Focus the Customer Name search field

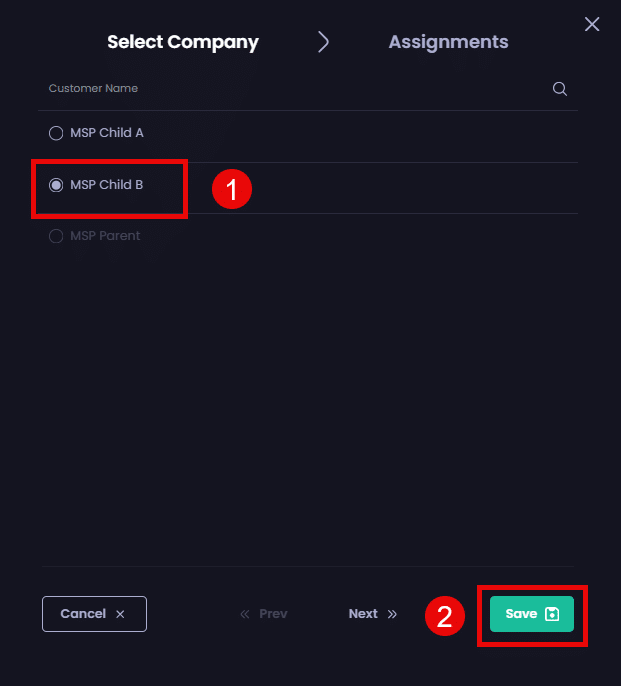[x=290, y=89]
